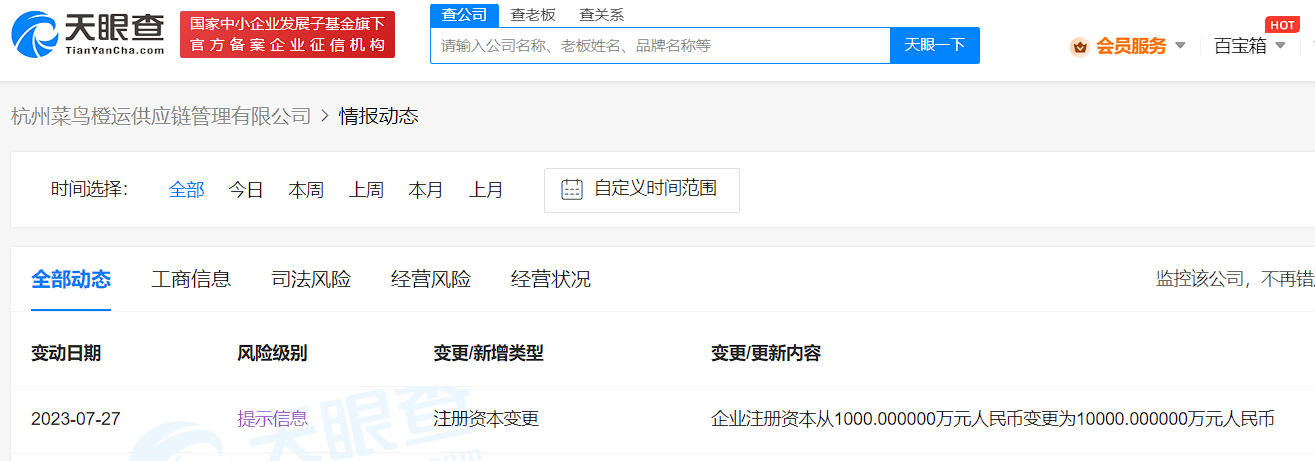Image resolution: width=1315 pixels, height=461 pixels.
Task: Click the 注册资本变更 type cell
Action: click(486, 419)
